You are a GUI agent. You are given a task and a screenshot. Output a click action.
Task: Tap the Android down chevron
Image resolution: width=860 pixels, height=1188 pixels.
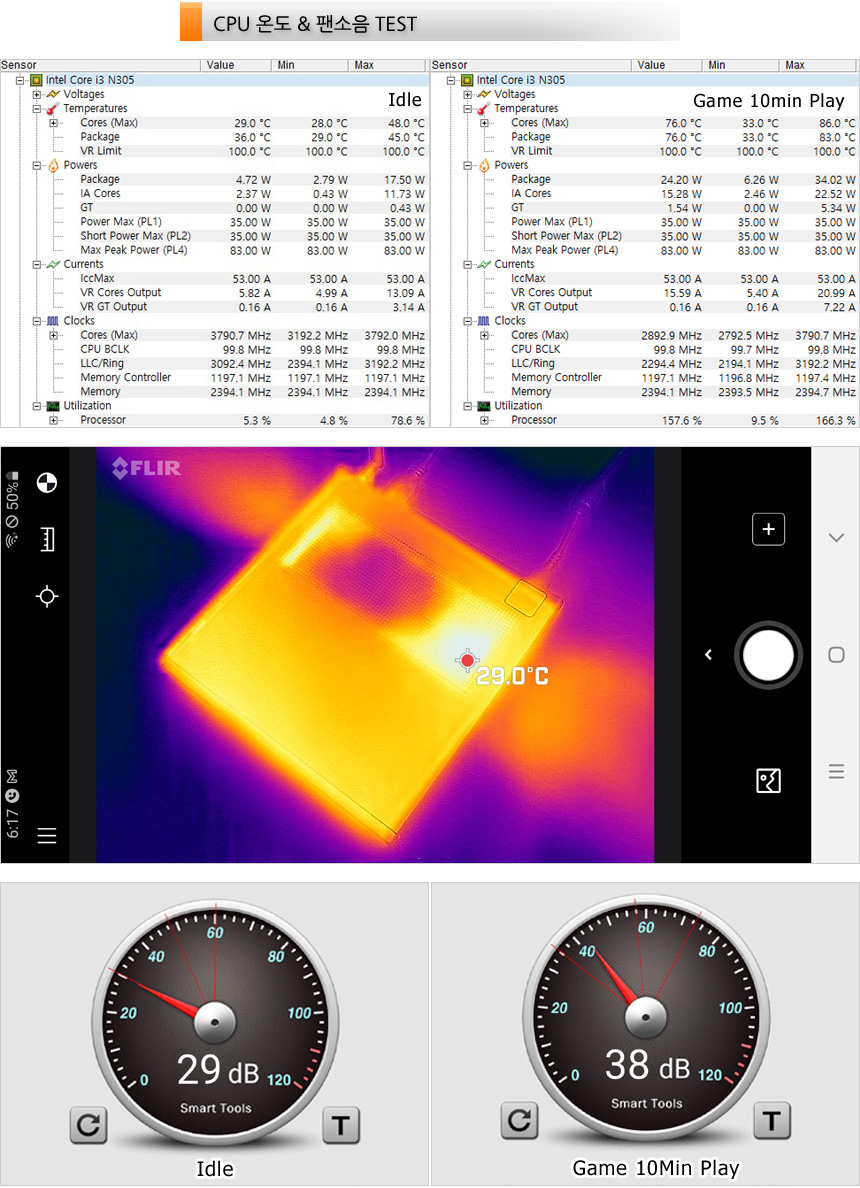pyautogui.click(x=836, y=538)
